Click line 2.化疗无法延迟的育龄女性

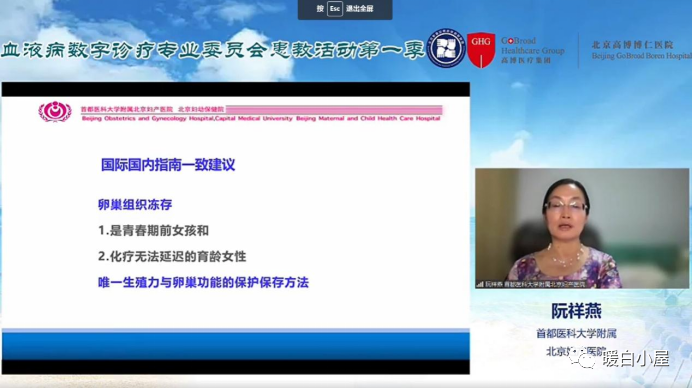(x=172, y=256)
